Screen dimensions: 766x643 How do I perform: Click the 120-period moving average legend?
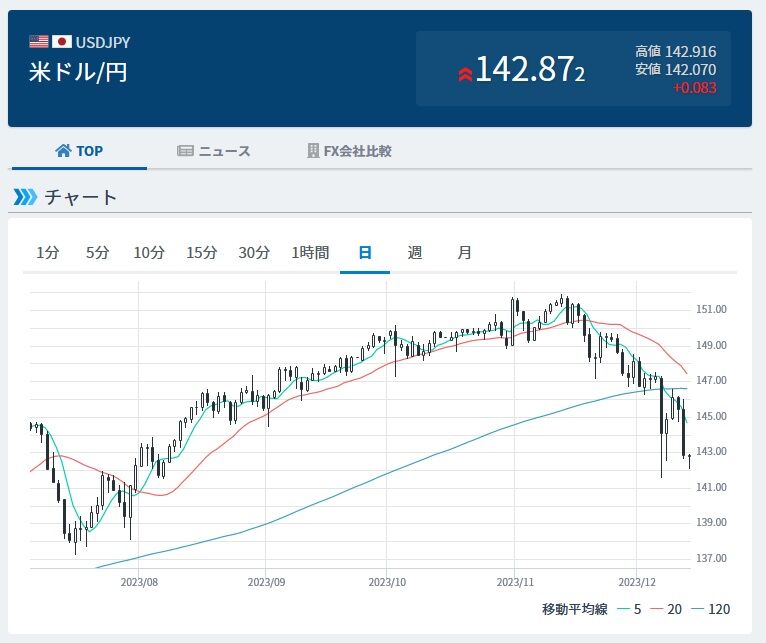pos(712,609)
